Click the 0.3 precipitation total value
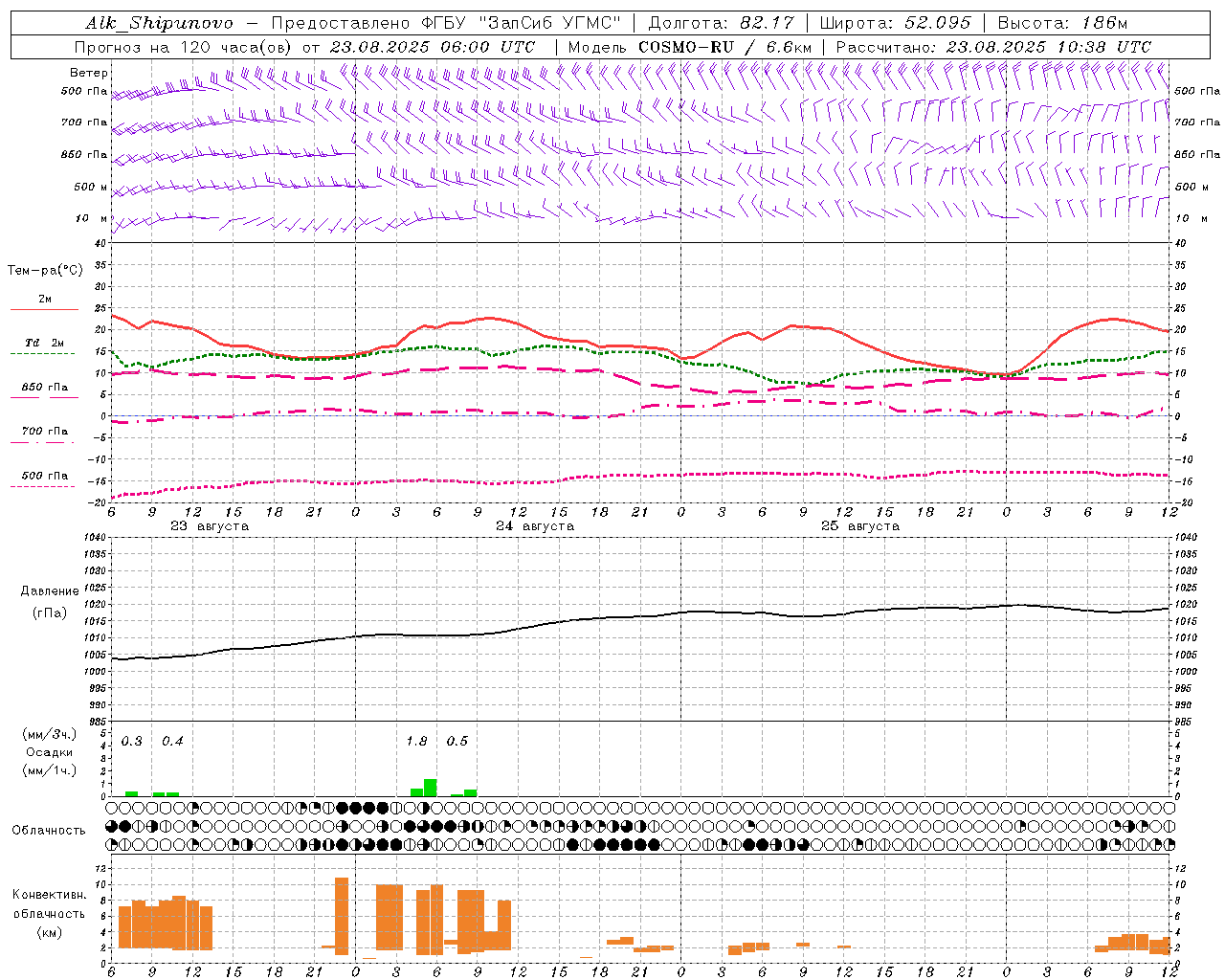1225x980 pixels. 132,742
